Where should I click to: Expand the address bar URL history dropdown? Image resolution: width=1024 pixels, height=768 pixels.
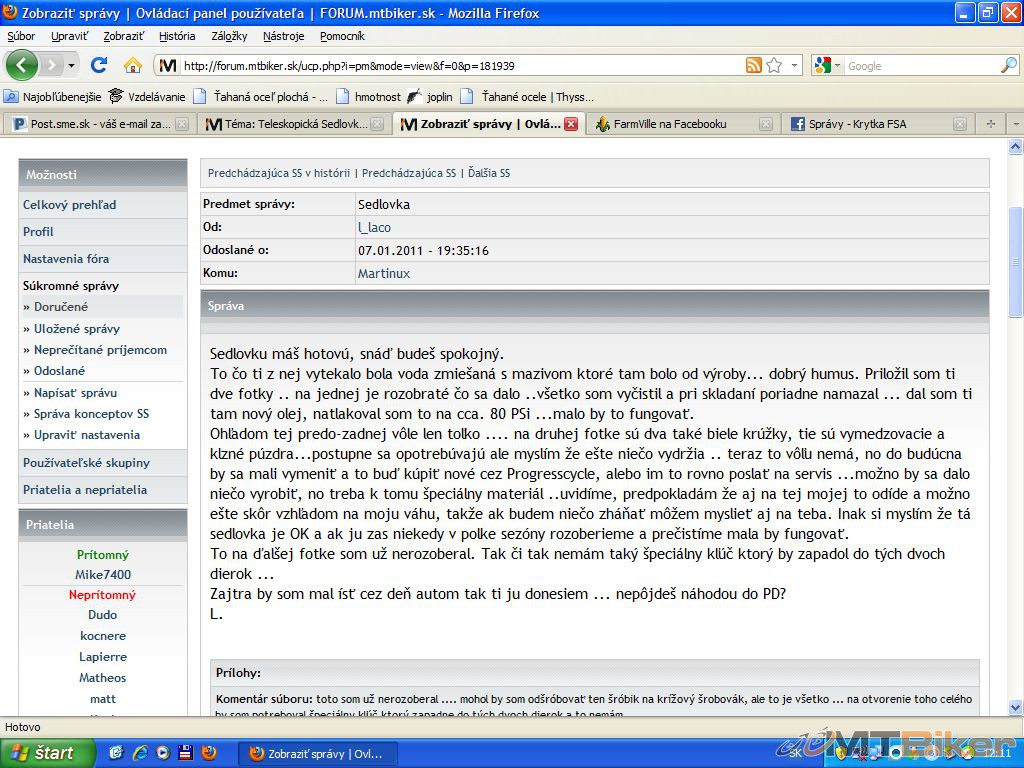coord(795,65)
